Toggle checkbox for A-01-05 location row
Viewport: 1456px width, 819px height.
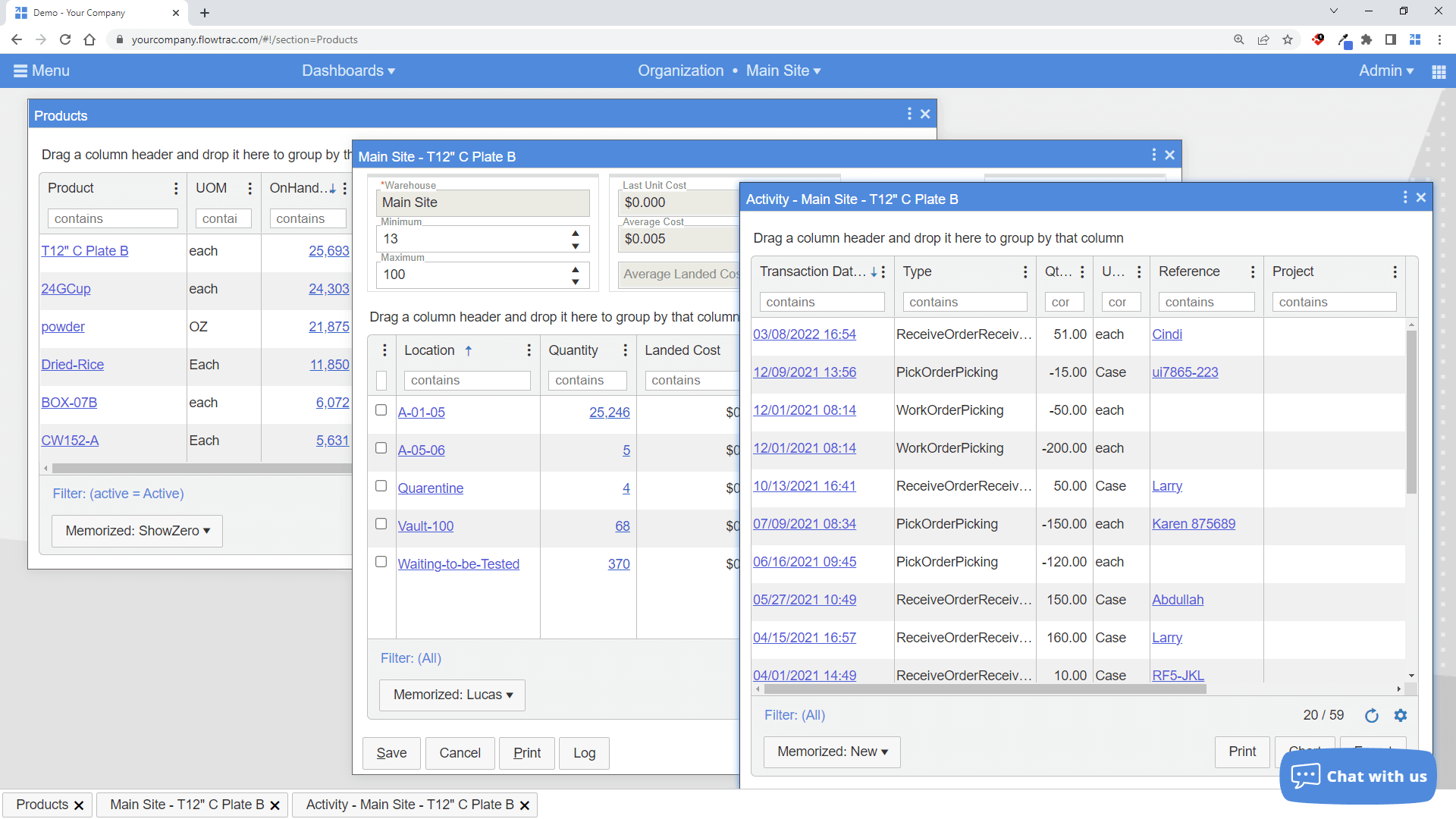pos(381,411)
